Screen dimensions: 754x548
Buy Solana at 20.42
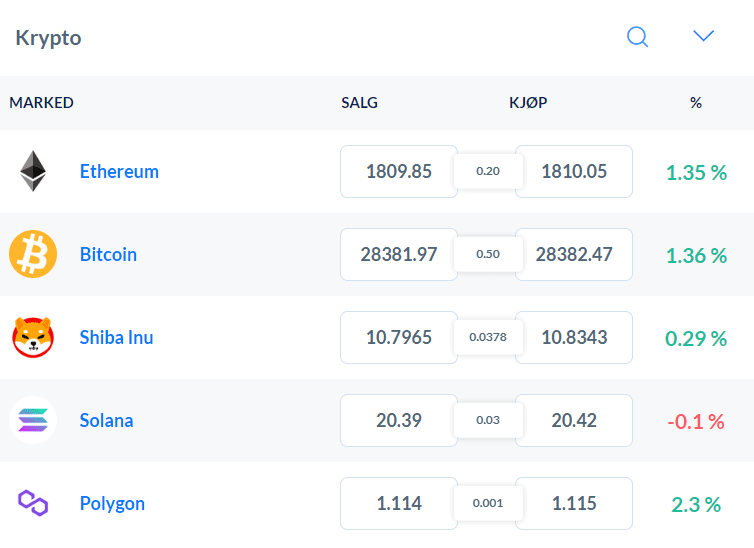point(574,421)
